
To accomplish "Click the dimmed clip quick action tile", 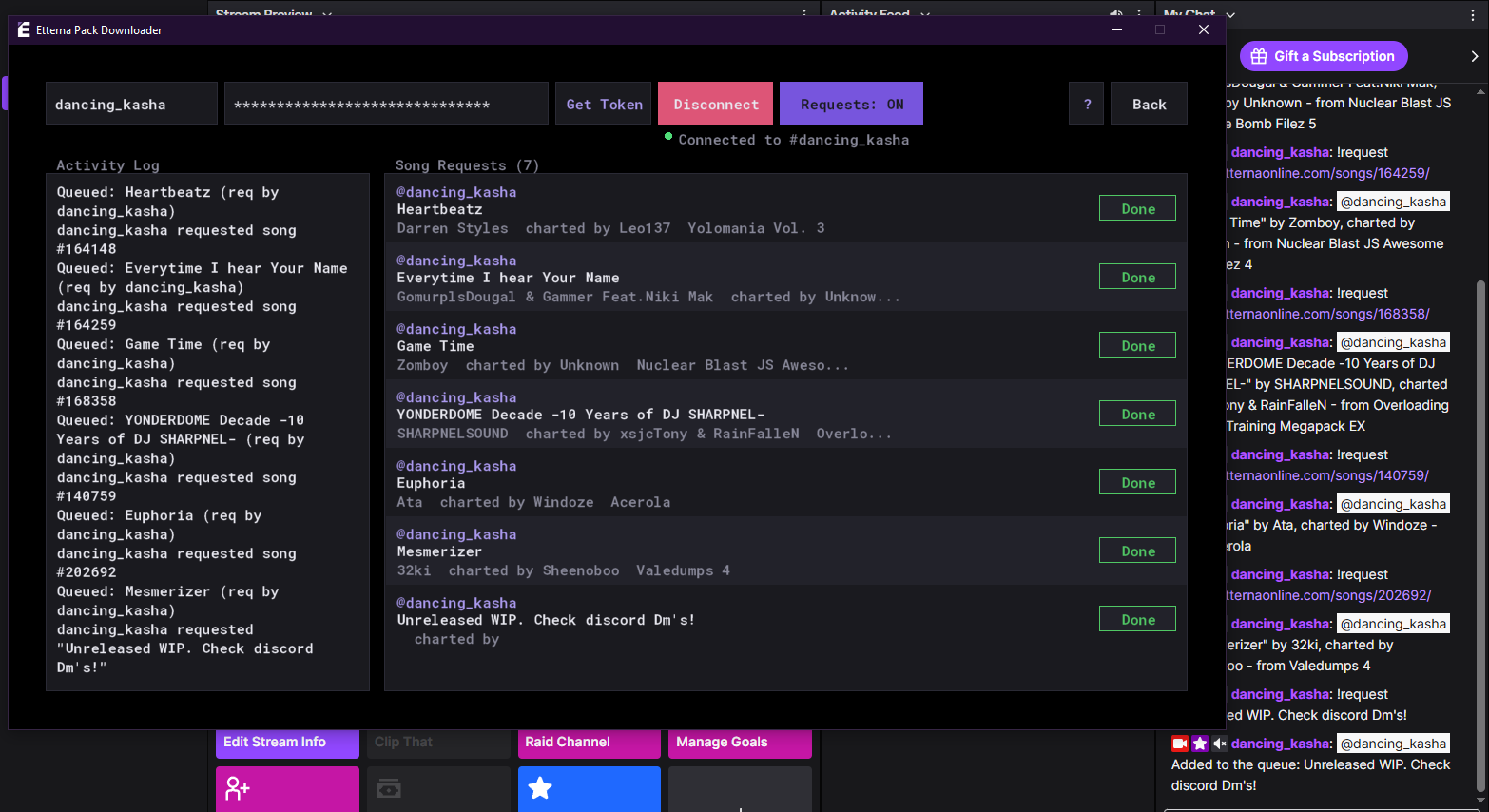I will 438,789.
